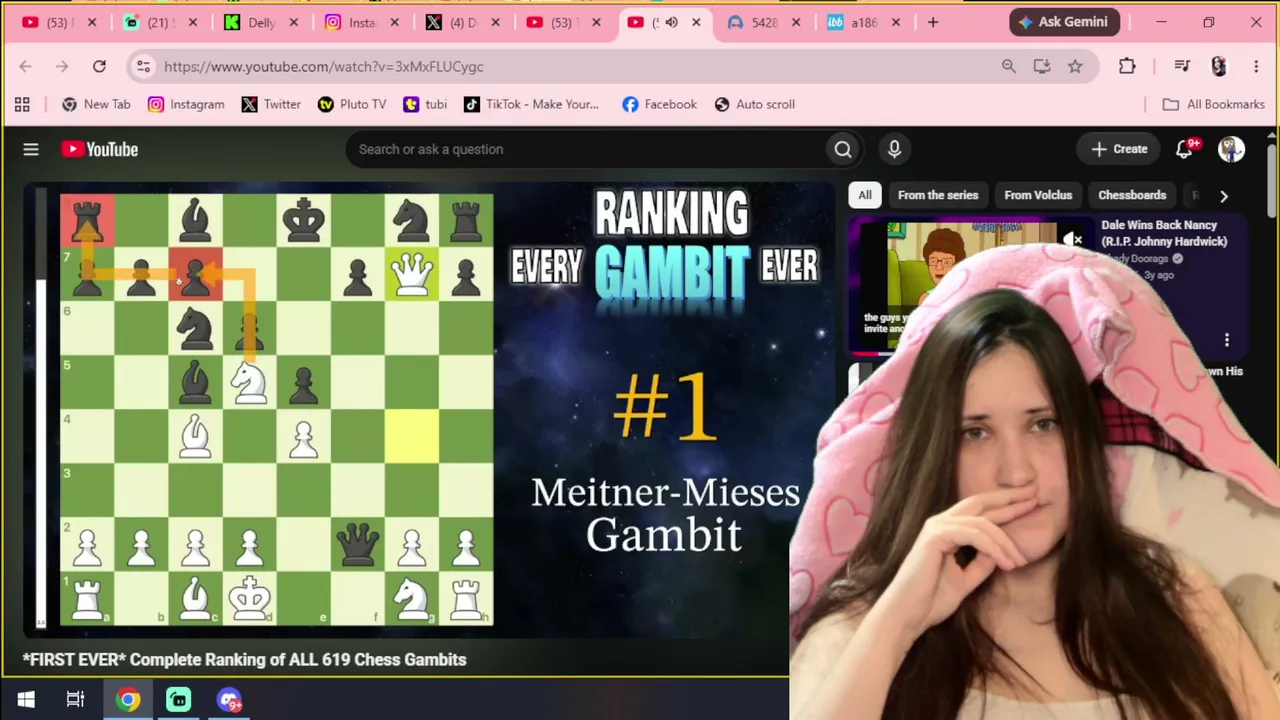Close the Instagram browser tab
This screenshot has height=720, width=1280.
(394, 22)
